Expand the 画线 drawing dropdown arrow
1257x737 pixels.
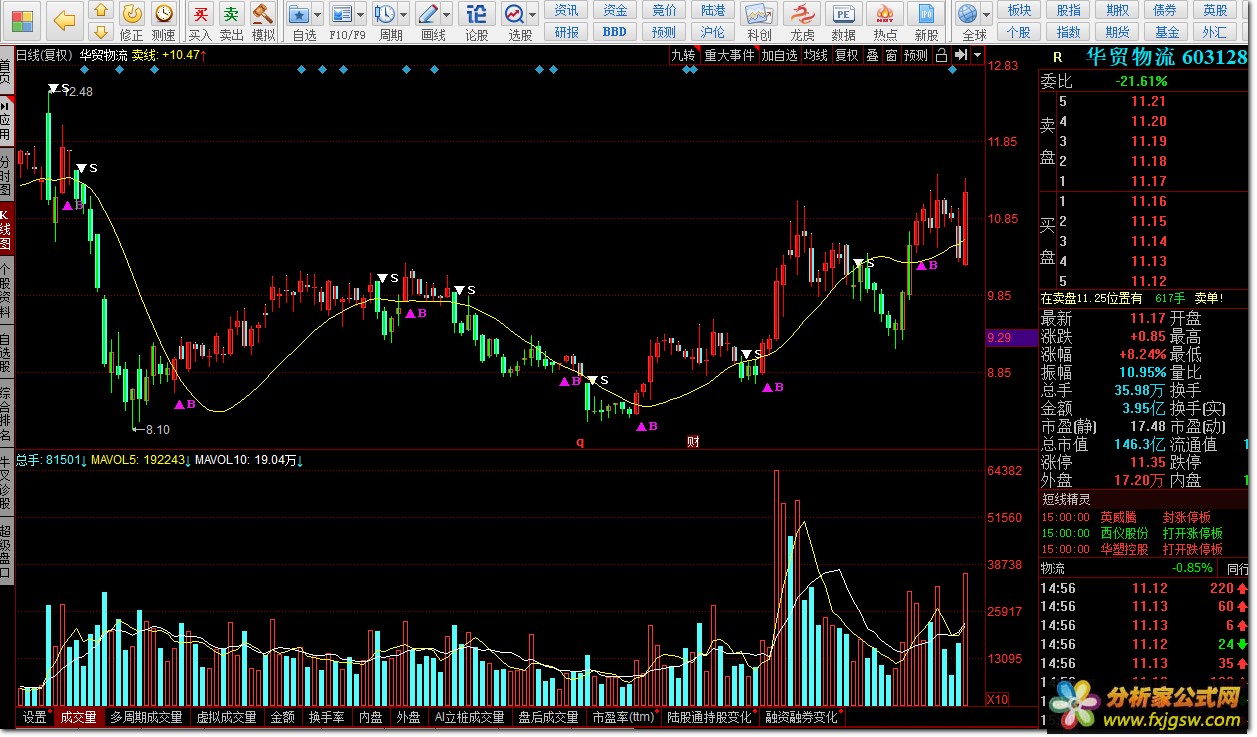click(447, 16)
